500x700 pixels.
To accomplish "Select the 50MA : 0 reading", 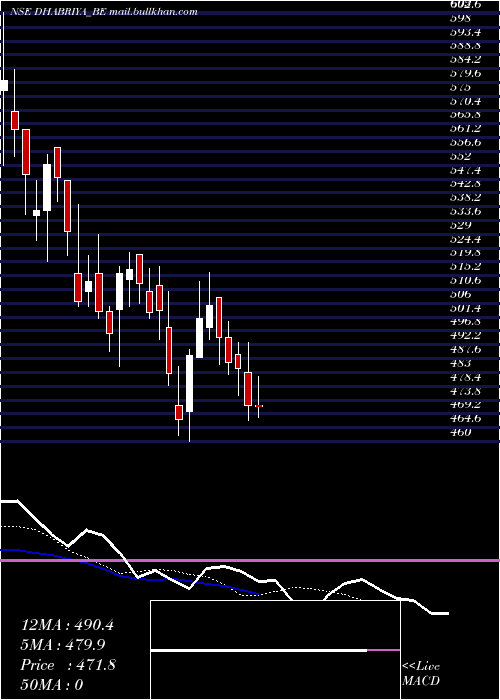I will click(52, 685).
